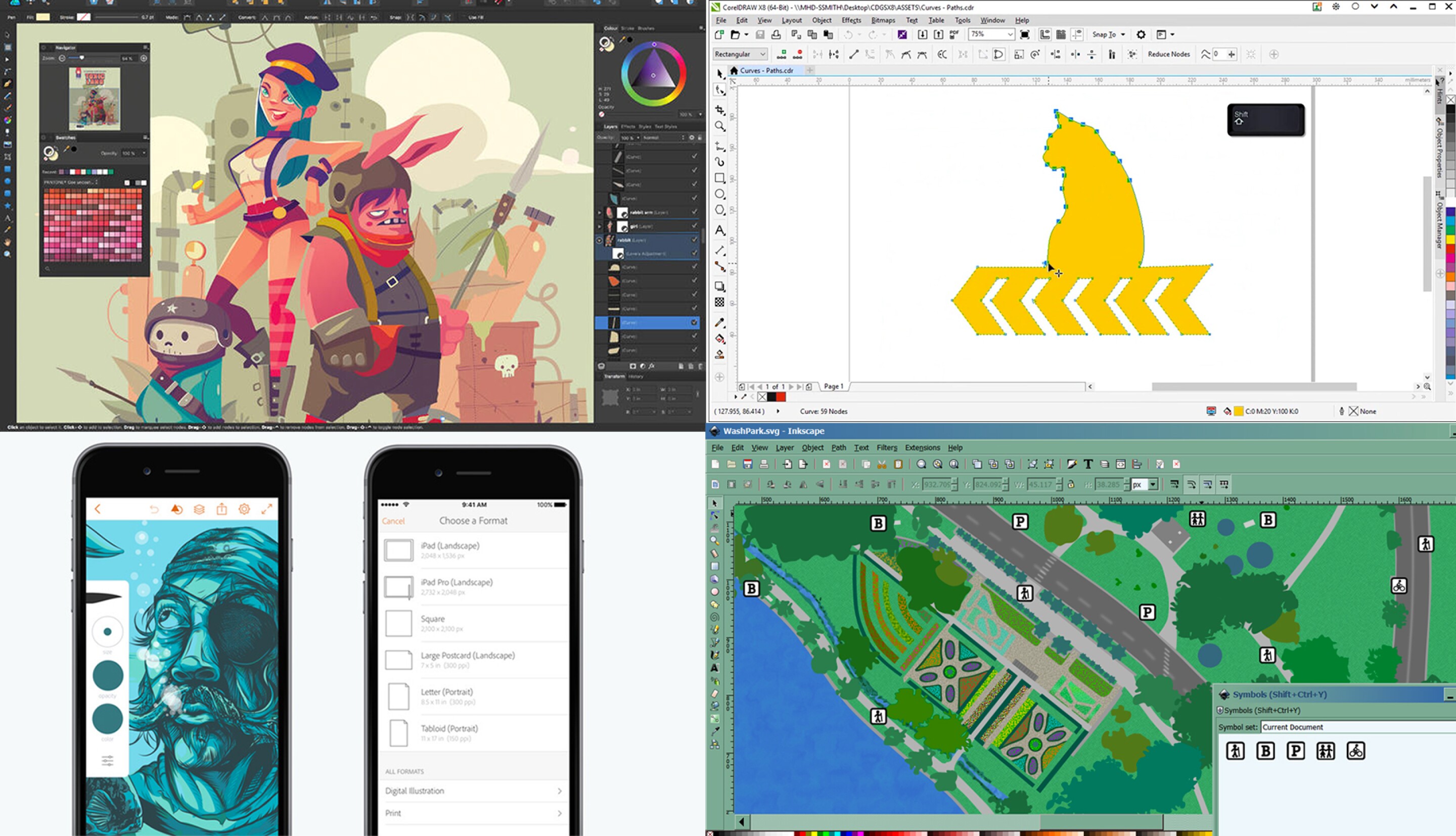Select the Crop tool in CorelDRAW toolbox
This screenshot has height=836, width=1456.
[719, 109]
